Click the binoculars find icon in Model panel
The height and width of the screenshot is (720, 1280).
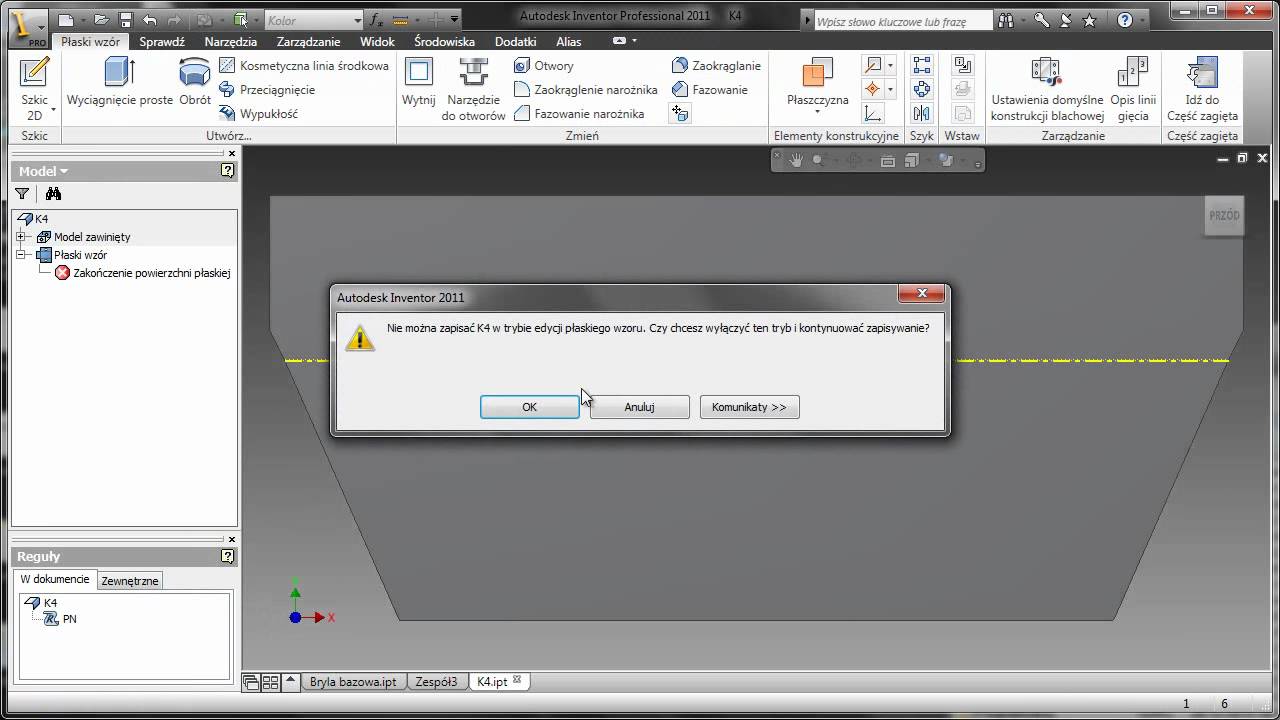[x=53, y=194]
